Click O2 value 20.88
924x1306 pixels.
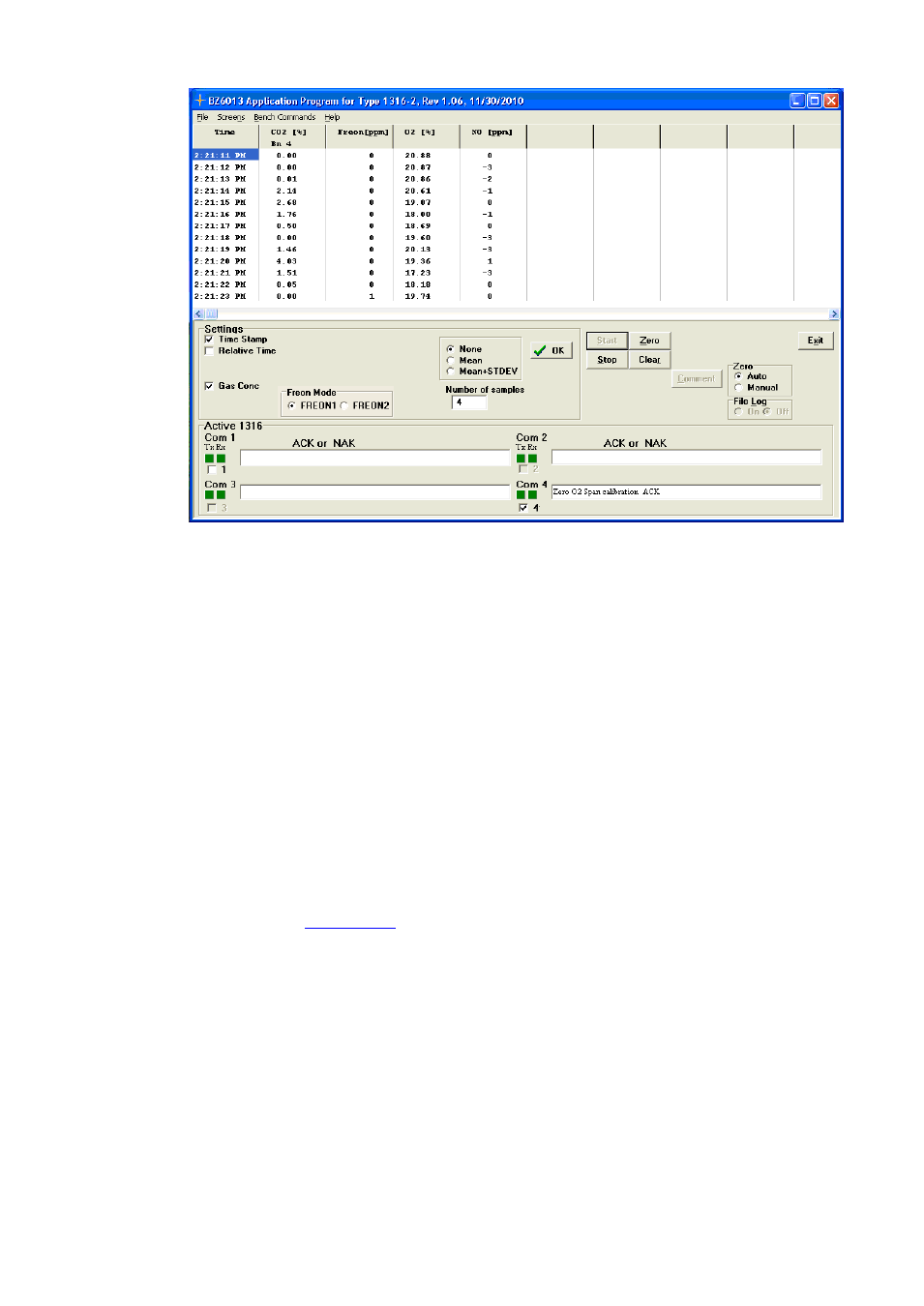(418, 156)
